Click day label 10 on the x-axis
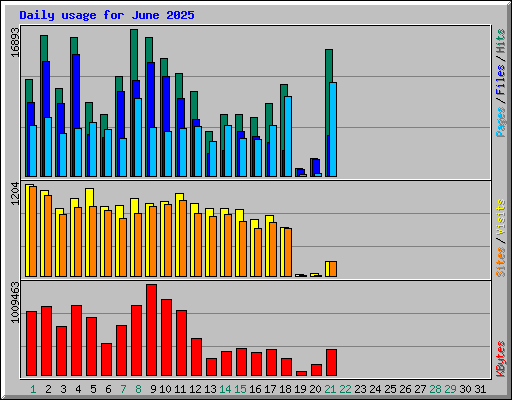Viewport: 512px width, 400px height. pos(165,389)
